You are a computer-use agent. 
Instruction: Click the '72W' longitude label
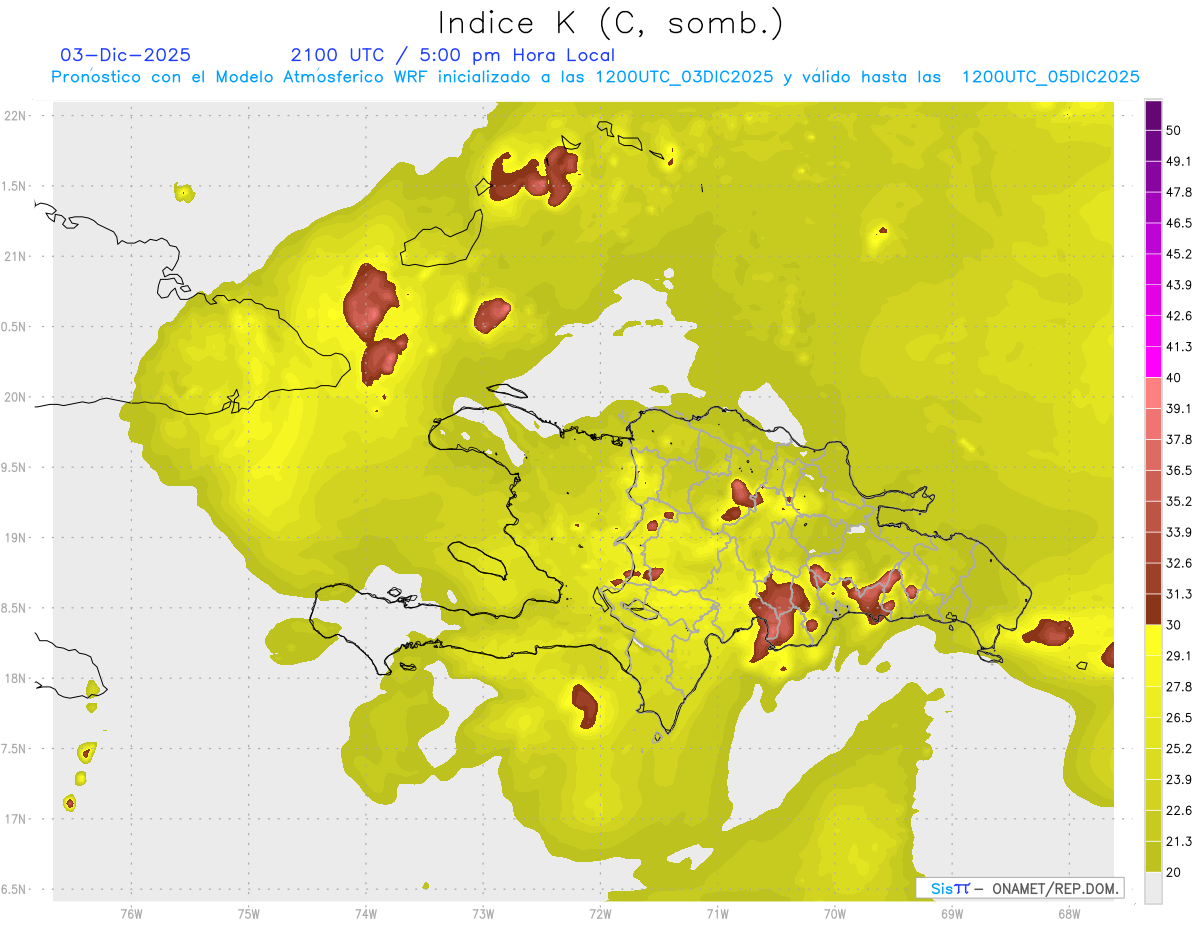click(600, 913)
